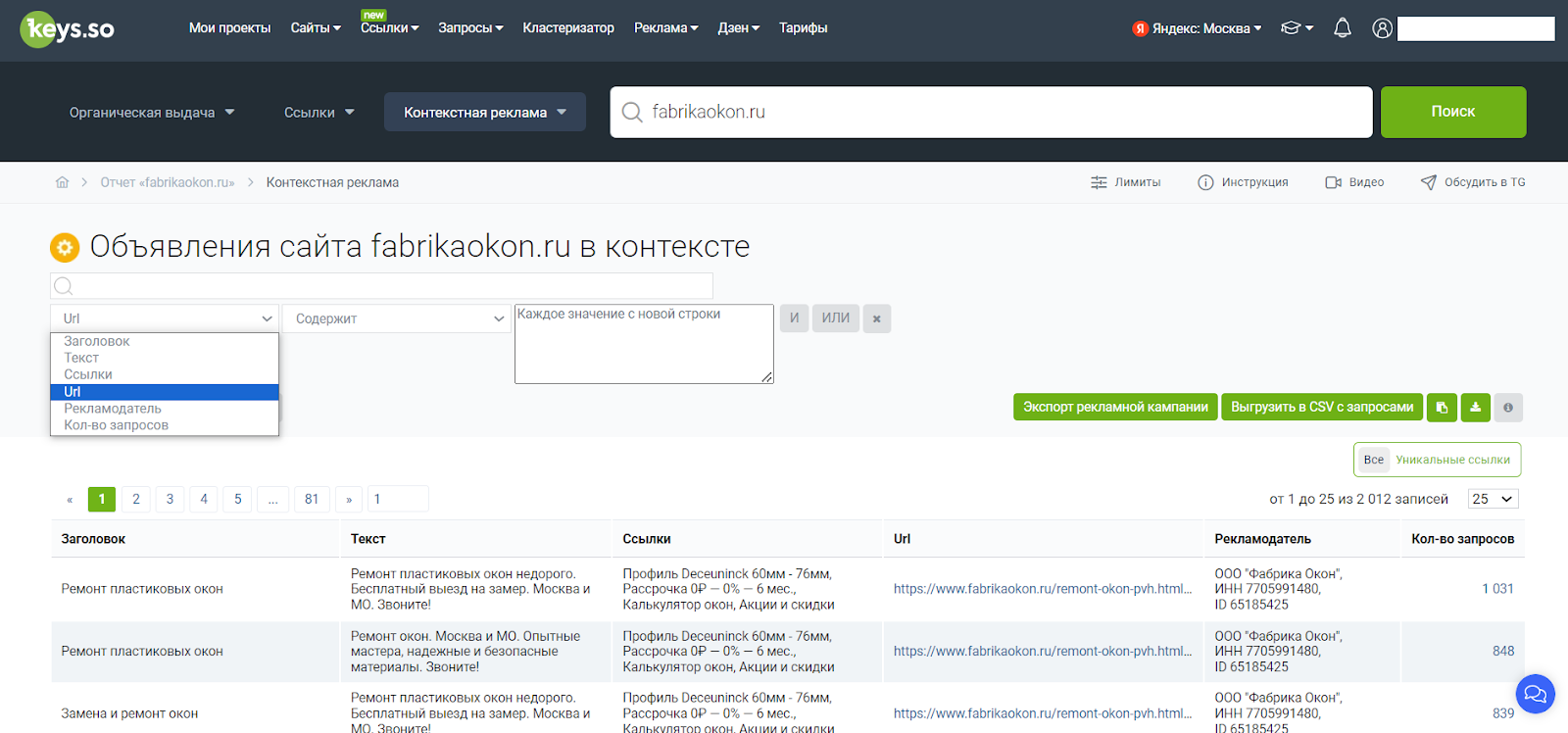1568x733 pixels.
Task: Click the И filter button
Action: tap(795, 318)
